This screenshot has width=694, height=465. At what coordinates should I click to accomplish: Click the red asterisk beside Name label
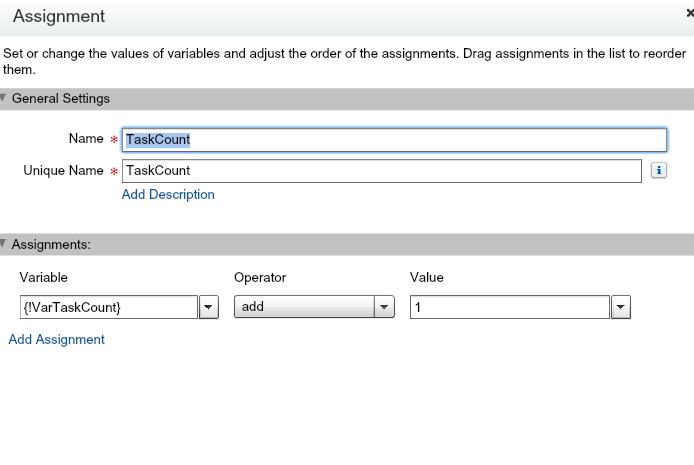114,141
